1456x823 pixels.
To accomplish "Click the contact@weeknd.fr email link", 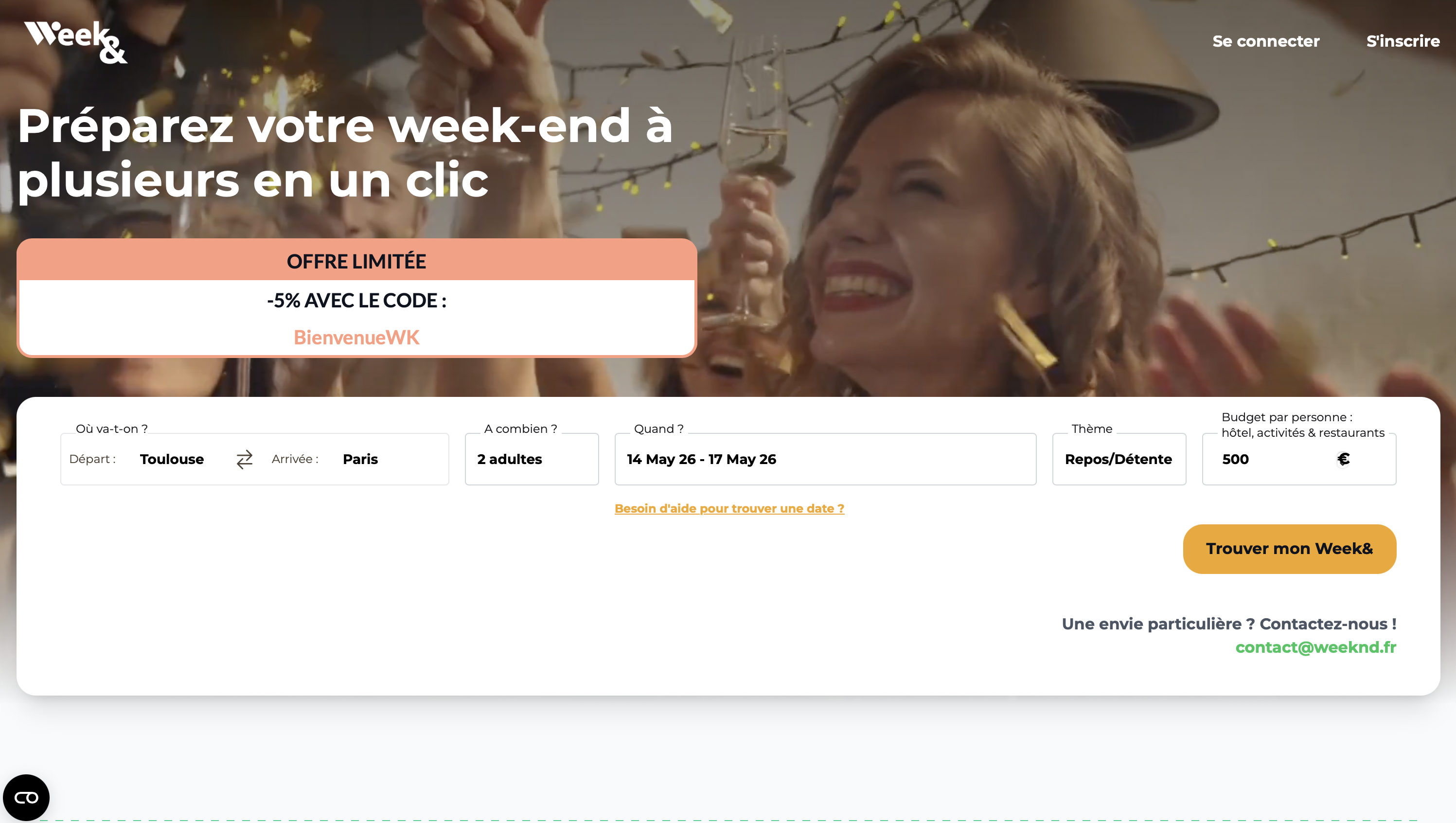I will pyautogui.click(x=1315, y=647).
